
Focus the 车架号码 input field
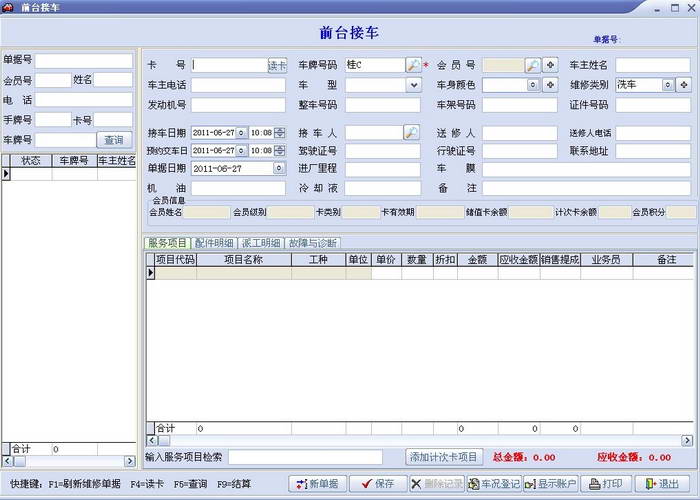[520, 105]
